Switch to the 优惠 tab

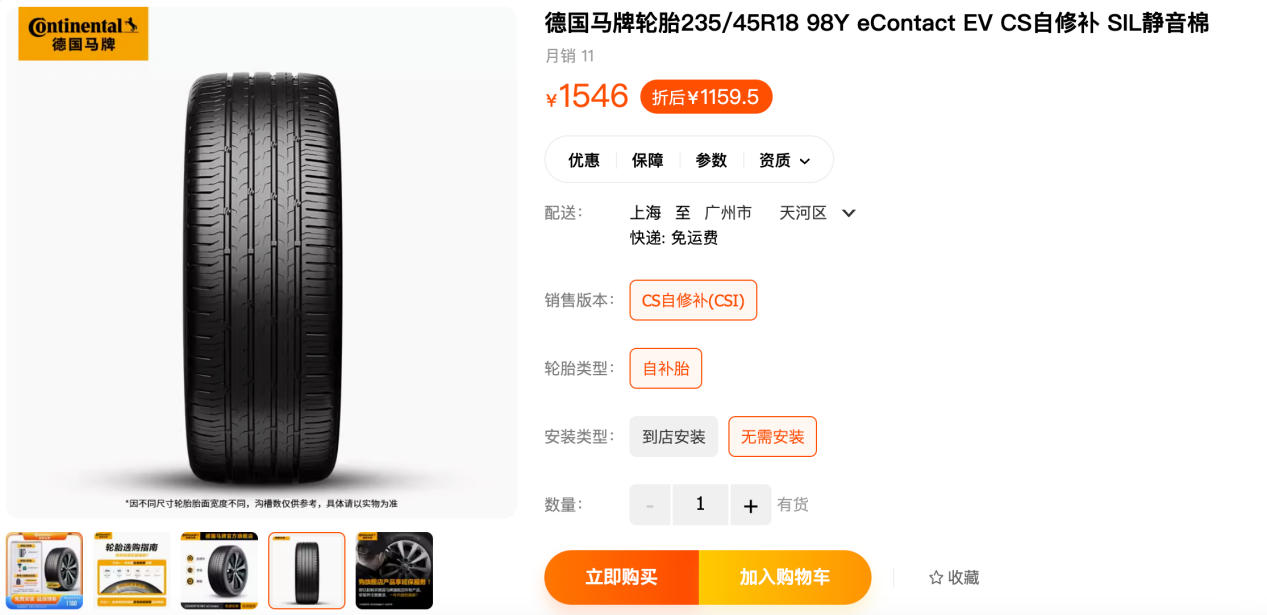click(x=584, y=160)
